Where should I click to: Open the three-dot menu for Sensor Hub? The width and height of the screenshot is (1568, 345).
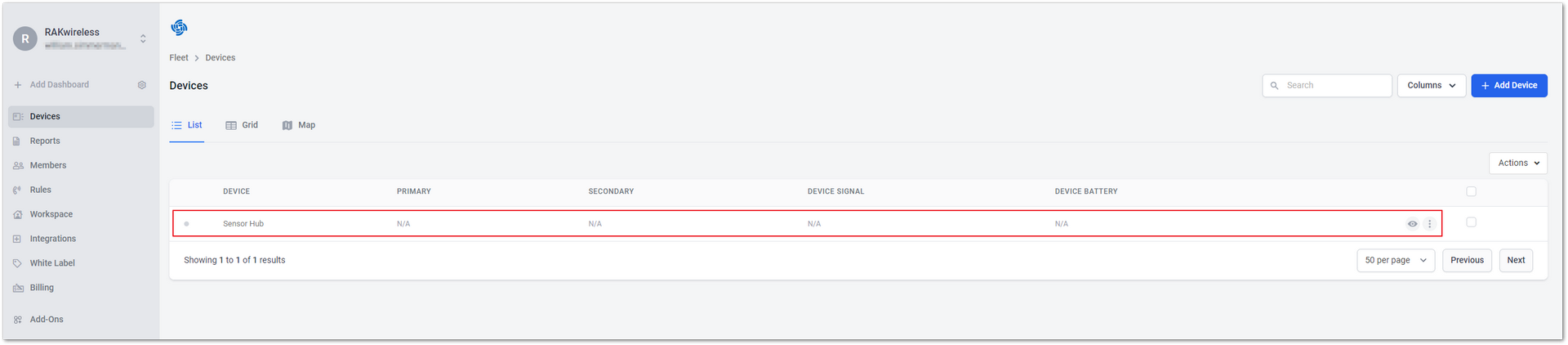[1429, 224]
